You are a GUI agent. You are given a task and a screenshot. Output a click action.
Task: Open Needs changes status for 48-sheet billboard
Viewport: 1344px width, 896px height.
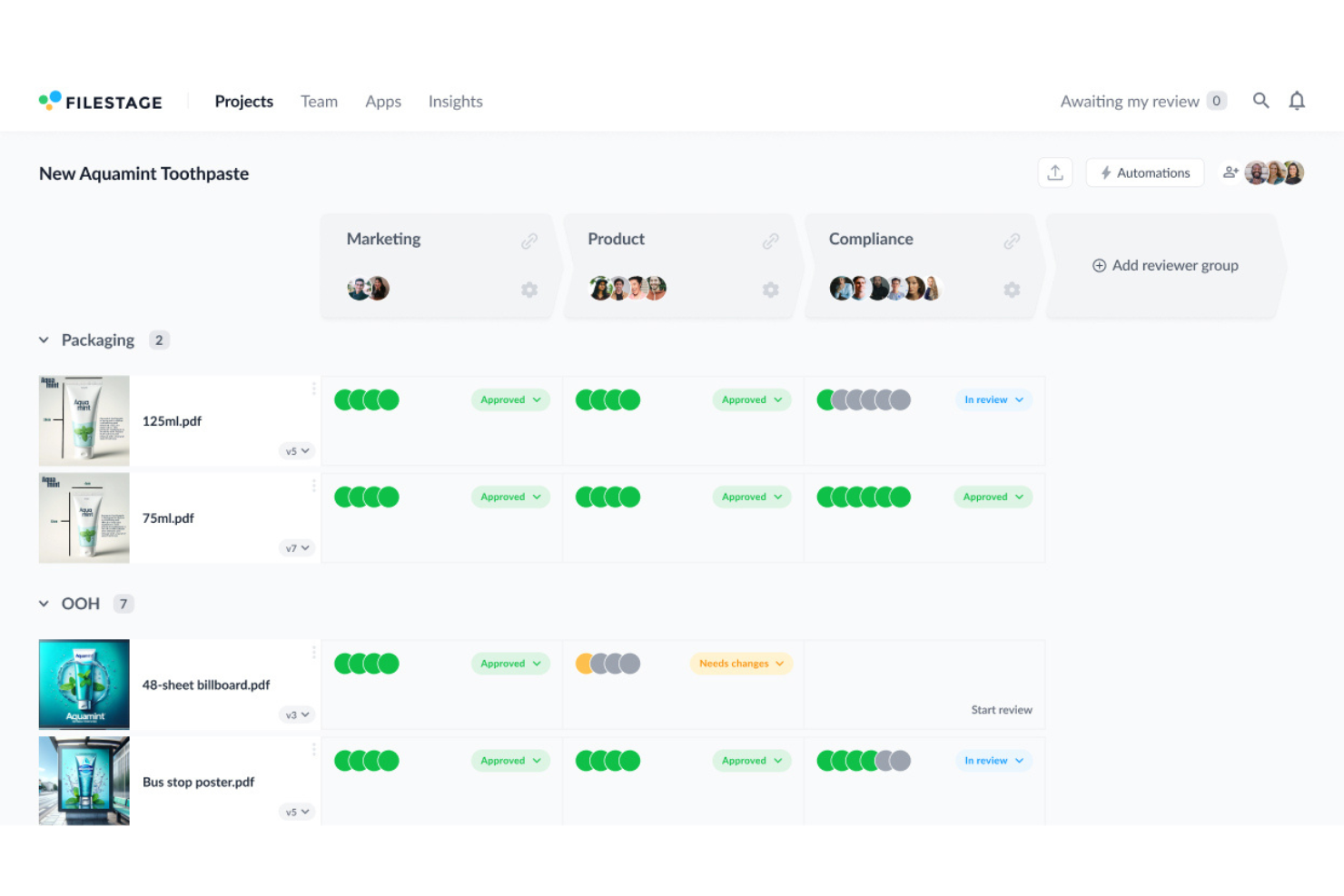(x=741, y=664)
